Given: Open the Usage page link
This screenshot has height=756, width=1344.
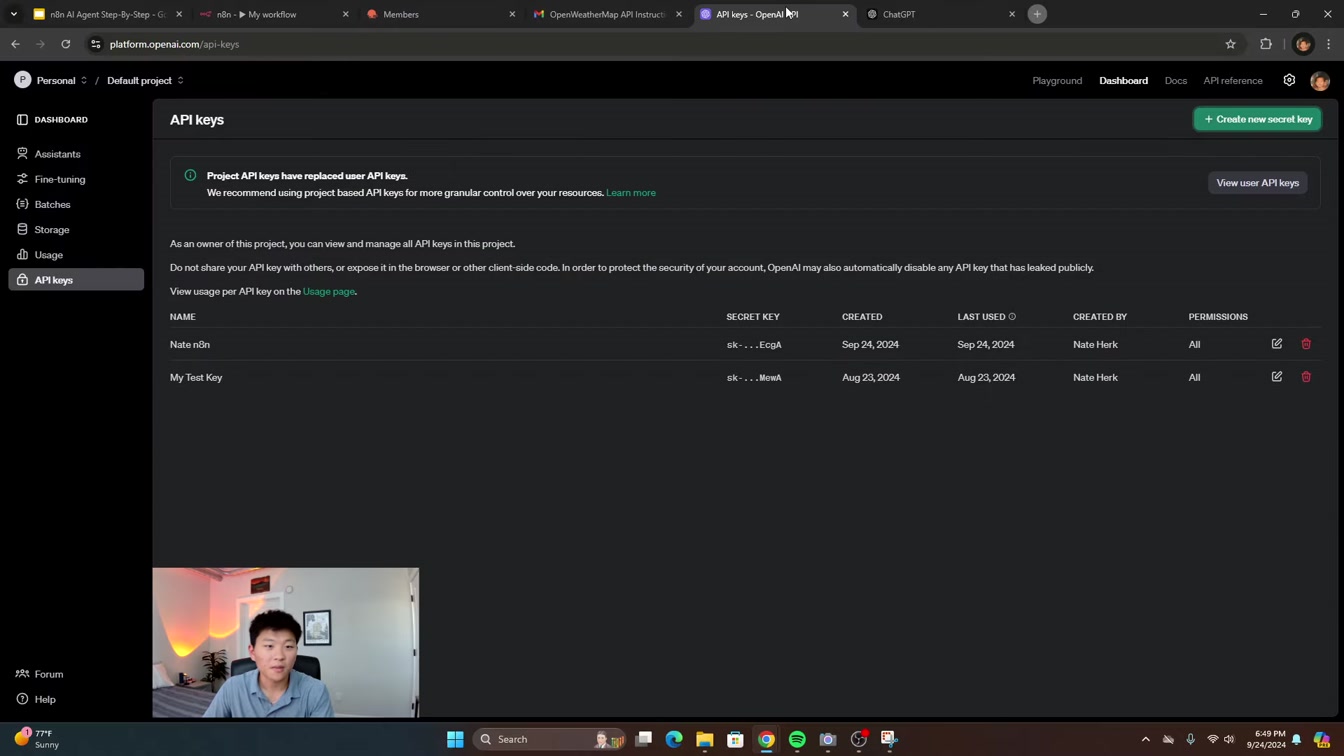Looking at the screenshot, I should coord(329,292).
